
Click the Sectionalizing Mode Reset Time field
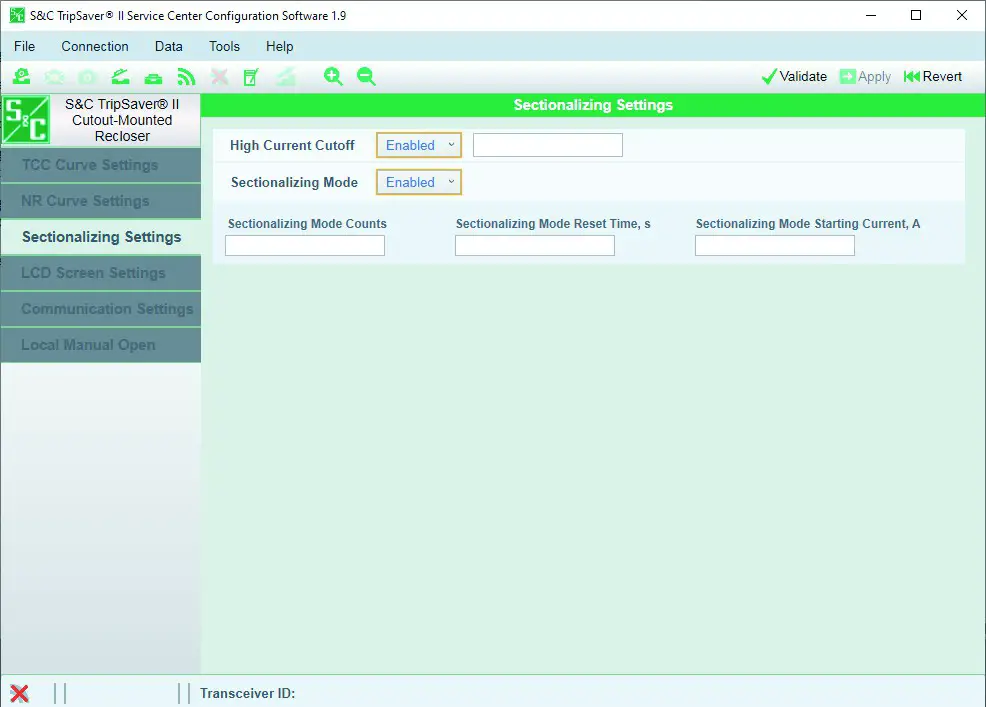coord(535,246)
